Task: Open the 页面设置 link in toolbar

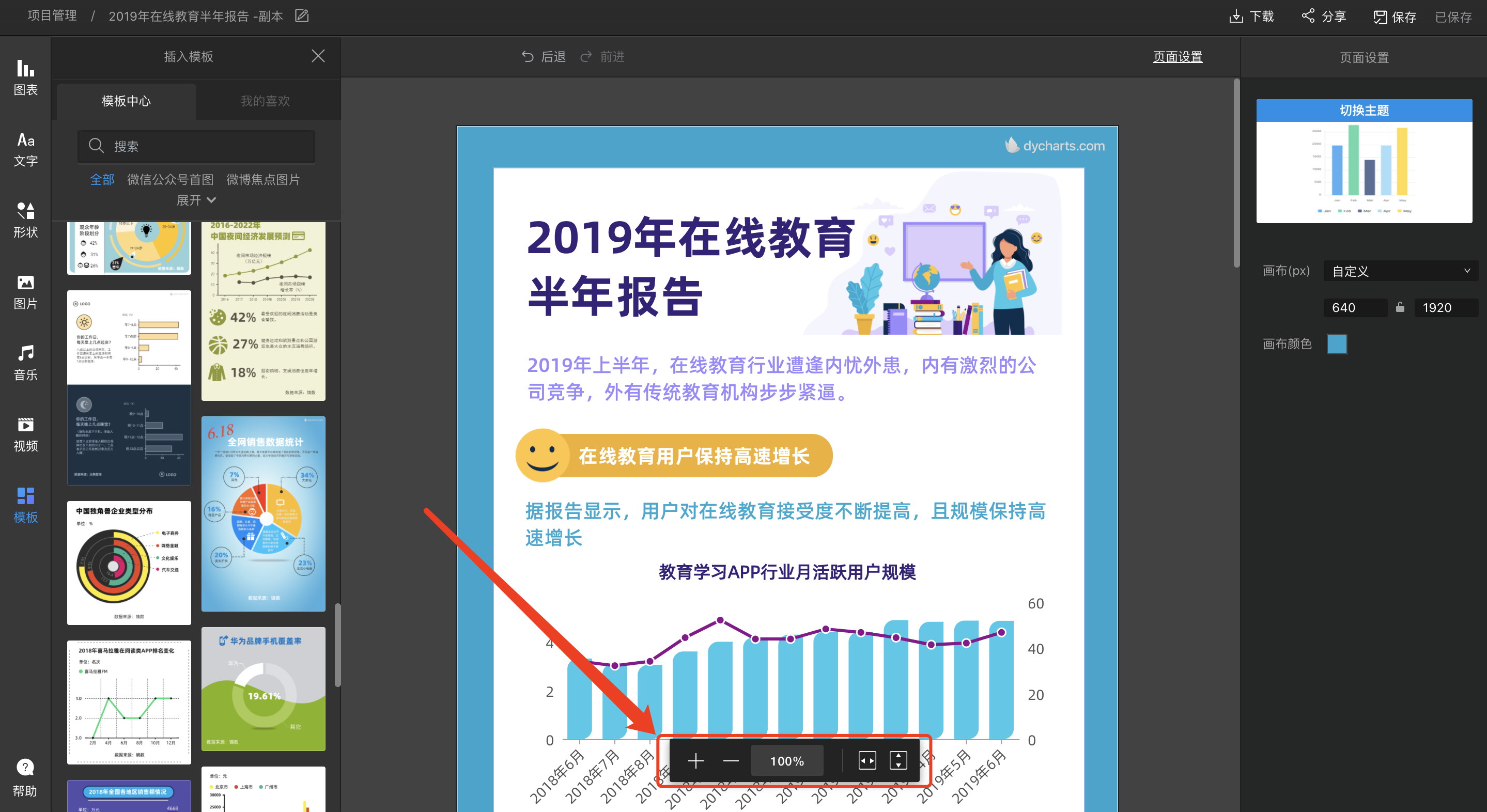Action: click(x=1178, y=56)
